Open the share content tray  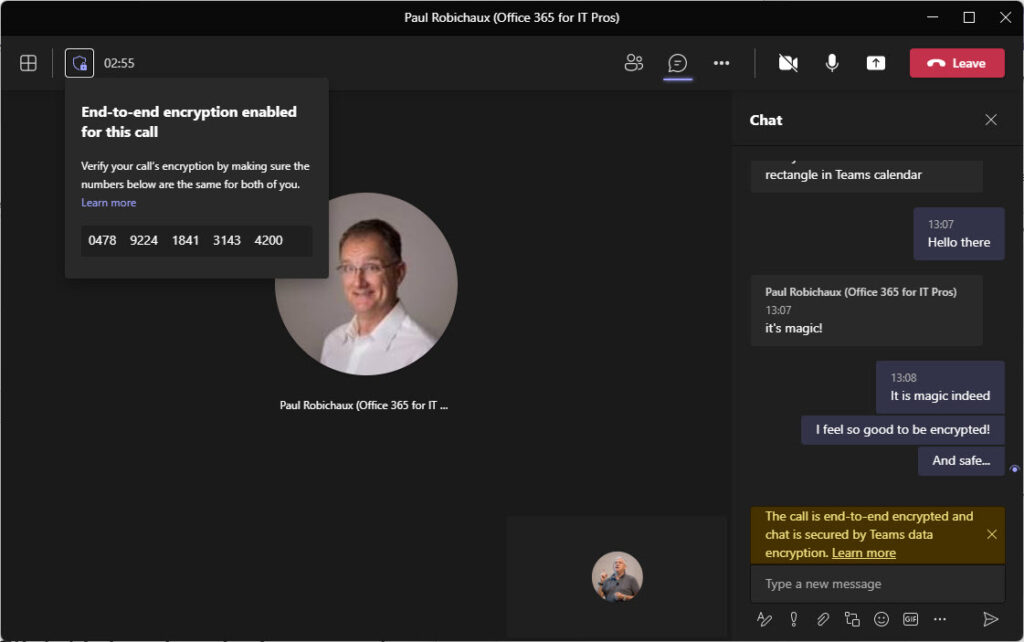pyautogui.click(x=875, y=63)
